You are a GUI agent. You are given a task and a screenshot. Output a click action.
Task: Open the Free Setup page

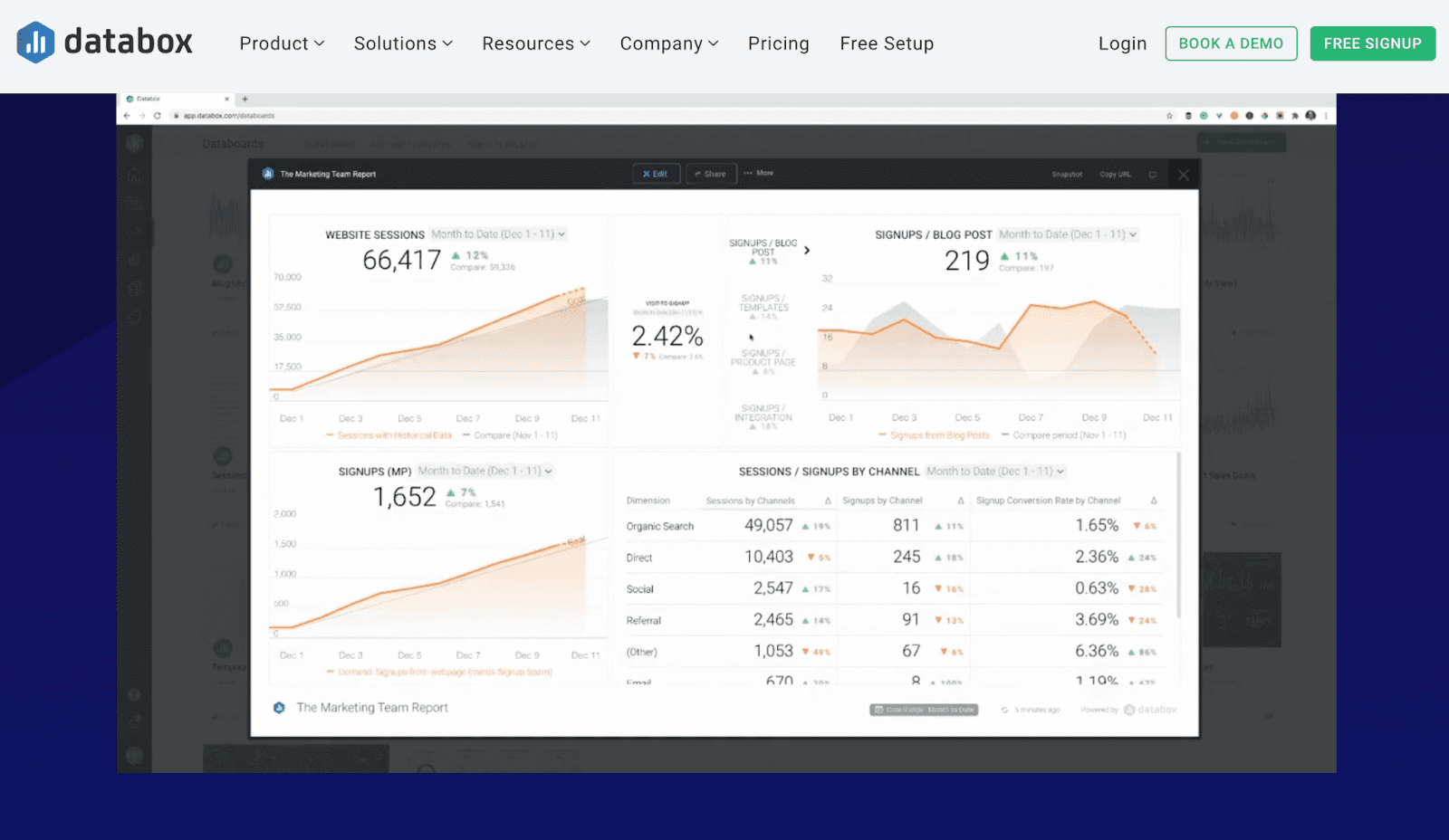887,43
